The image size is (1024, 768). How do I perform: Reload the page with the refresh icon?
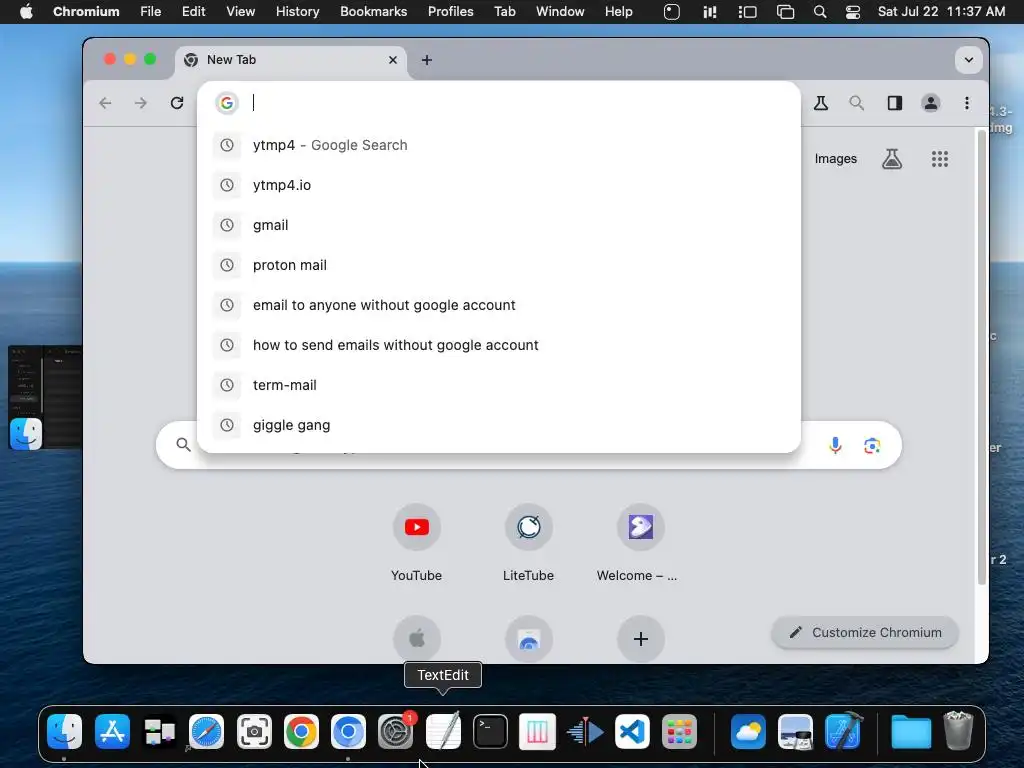pos(177,103)
